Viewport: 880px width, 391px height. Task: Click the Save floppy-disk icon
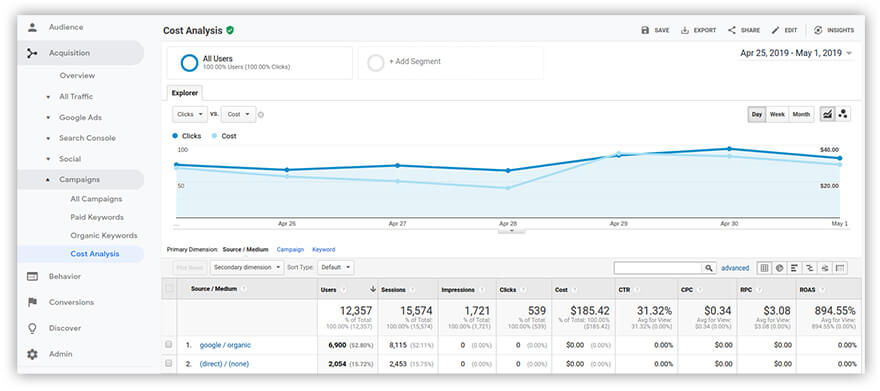pos(645,30)
